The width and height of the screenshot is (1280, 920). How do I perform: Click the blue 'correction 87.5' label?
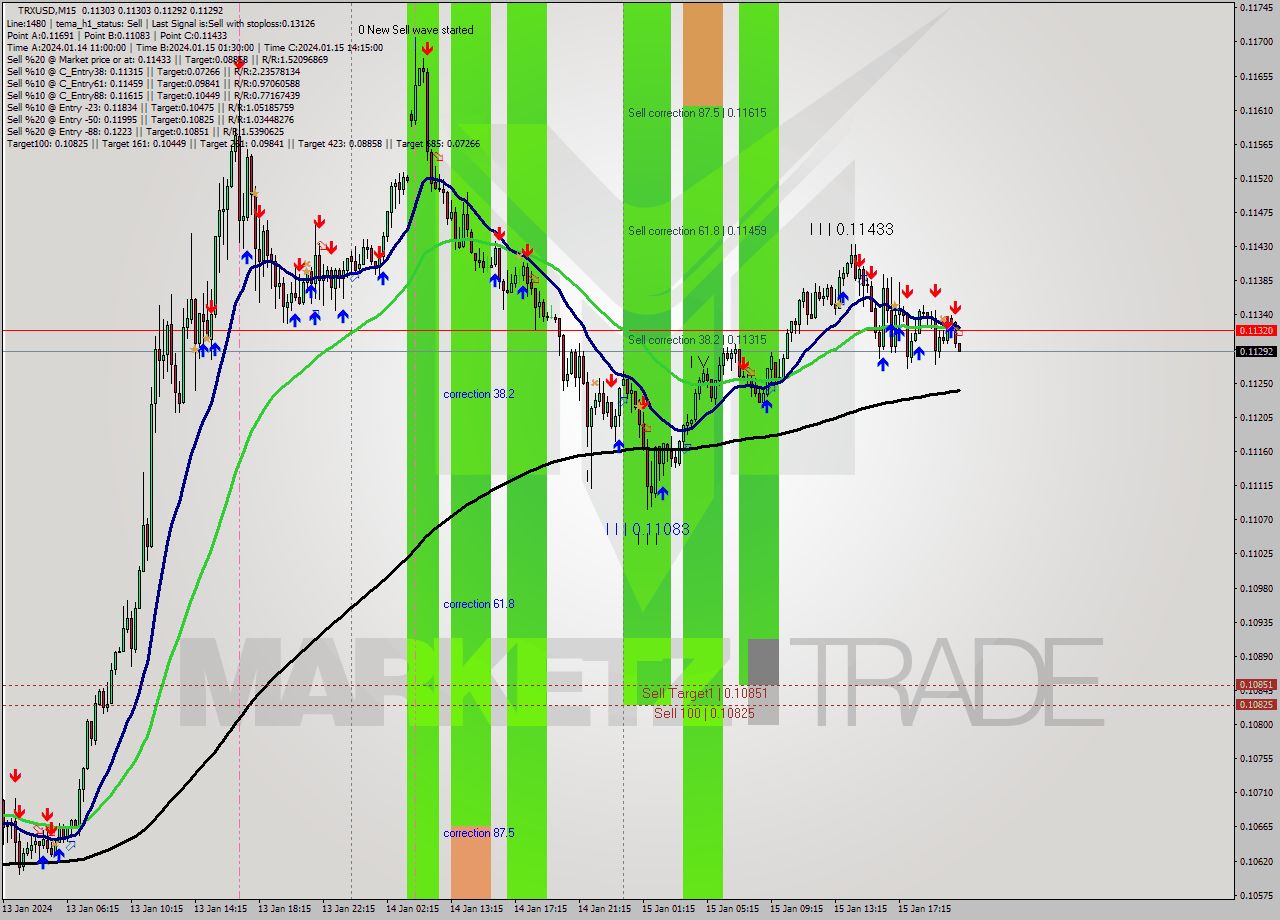pos(479,833)
